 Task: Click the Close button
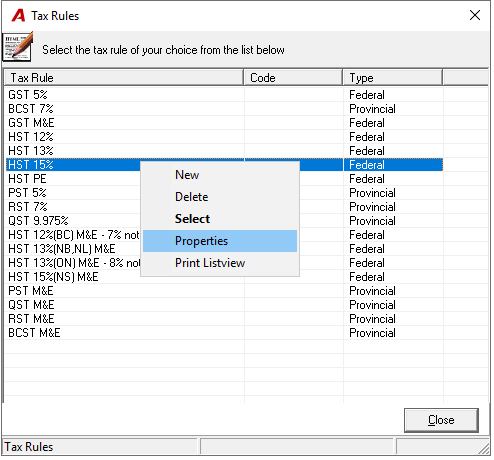point(441,420)
